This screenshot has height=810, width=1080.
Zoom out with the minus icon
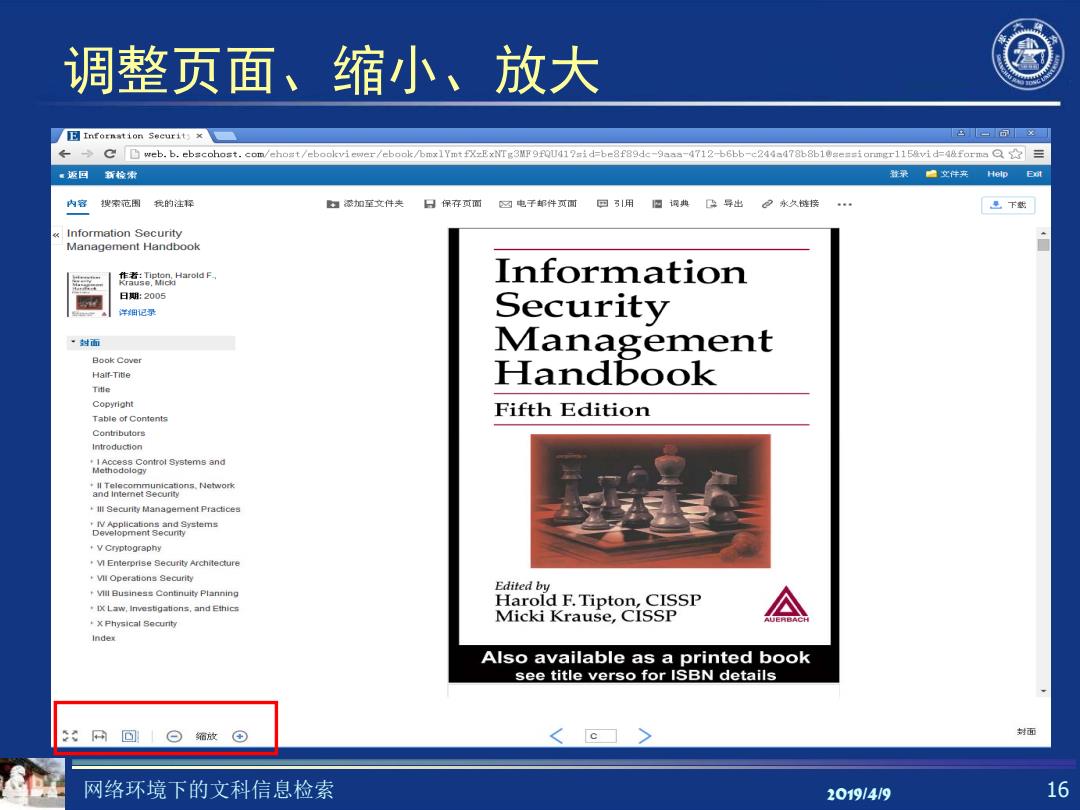174,736
